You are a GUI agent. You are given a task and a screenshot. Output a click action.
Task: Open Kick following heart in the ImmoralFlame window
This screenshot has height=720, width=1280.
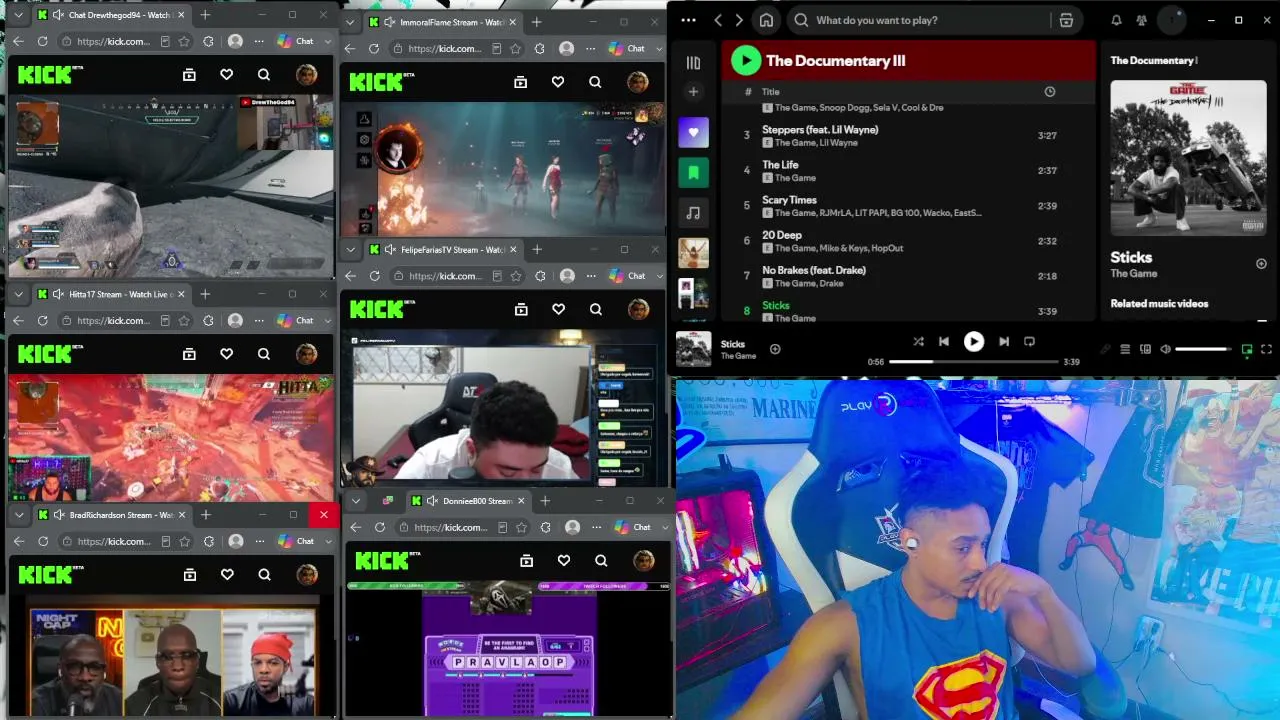(x=558, y=82)
